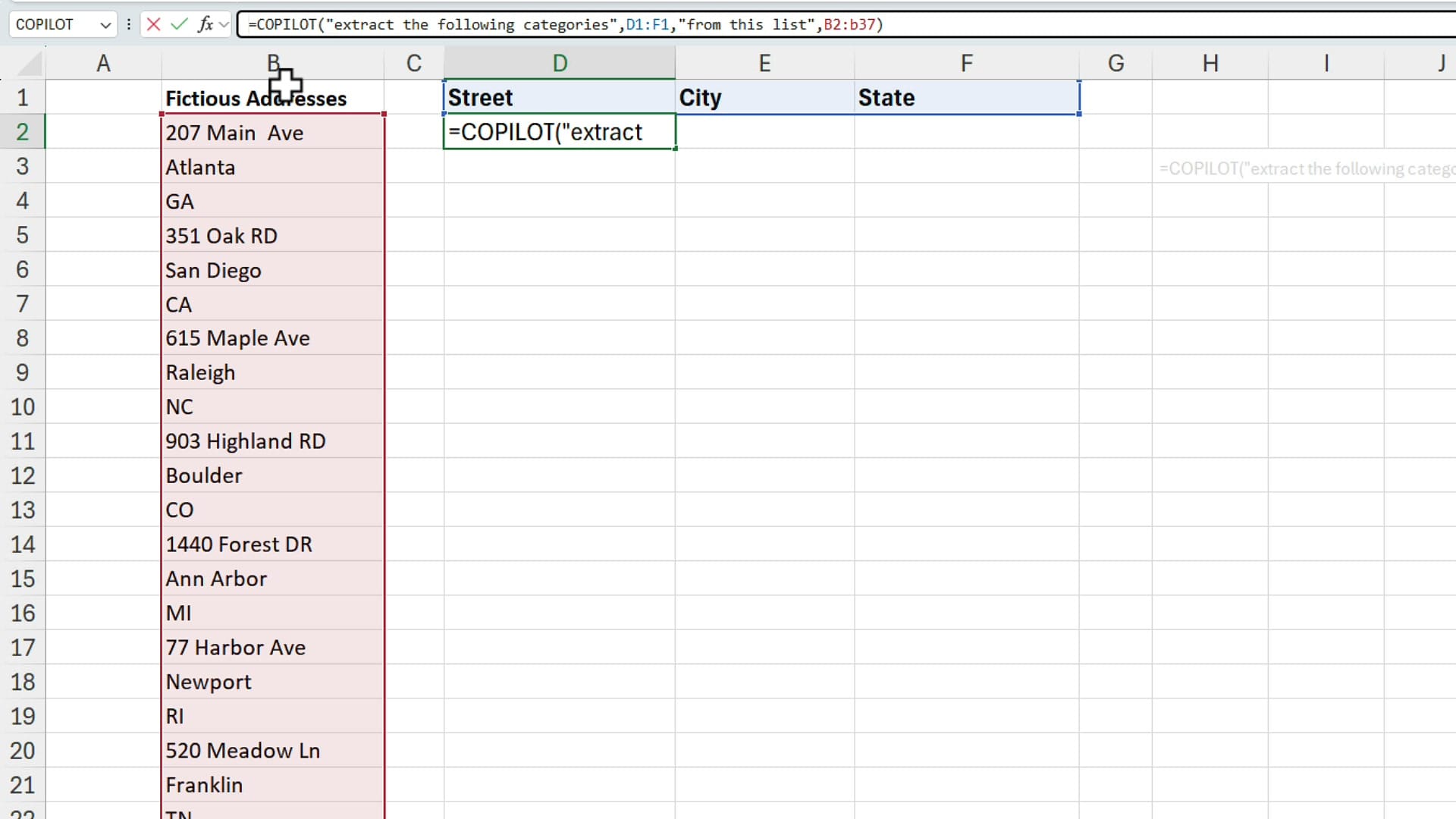Click the vertical ellipsis next to Name Box
Screen dimensions: 1456x819
129,24
